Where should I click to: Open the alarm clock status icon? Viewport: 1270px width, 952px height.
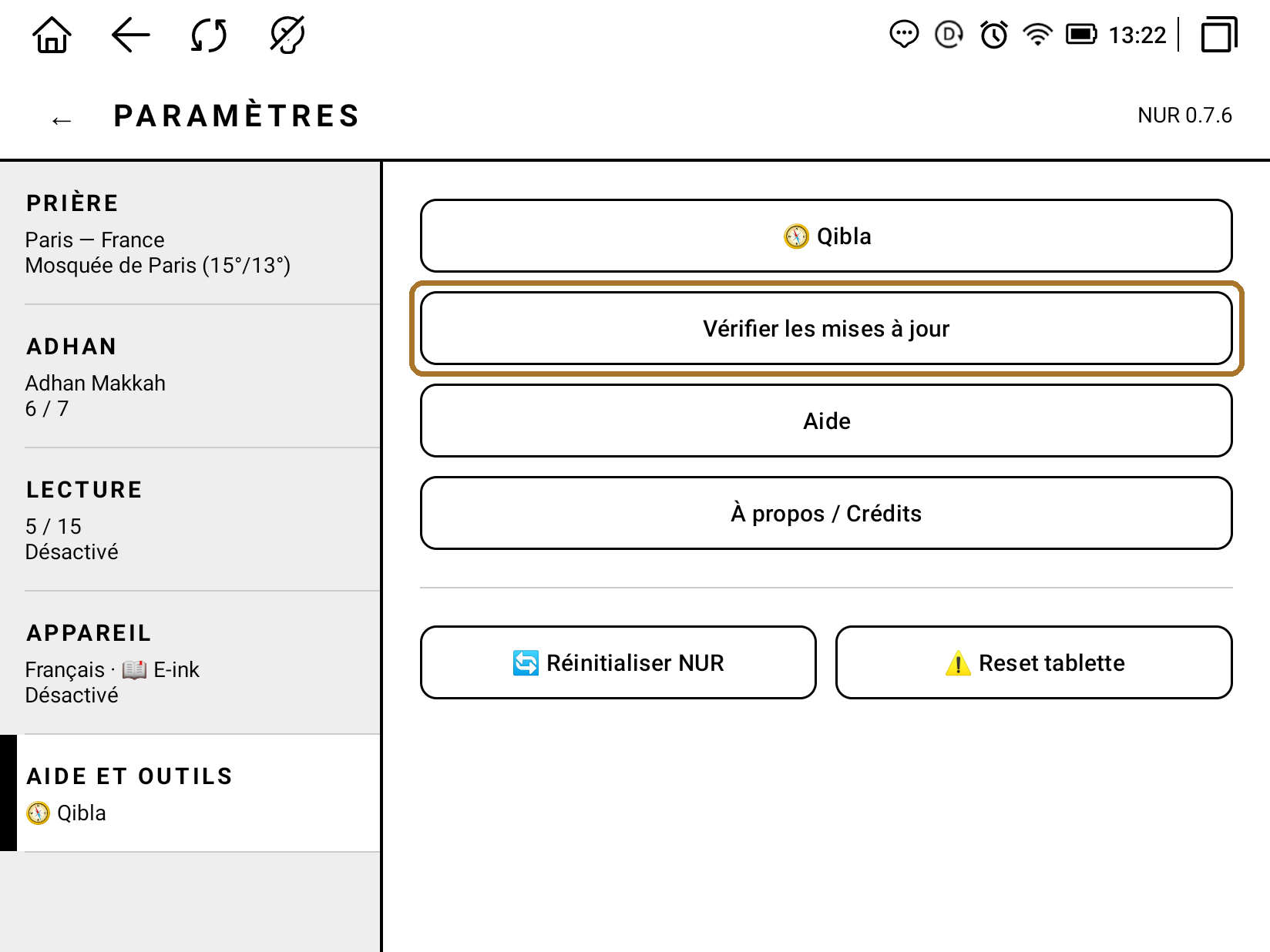pyautogui.click(x=994, y=35)
